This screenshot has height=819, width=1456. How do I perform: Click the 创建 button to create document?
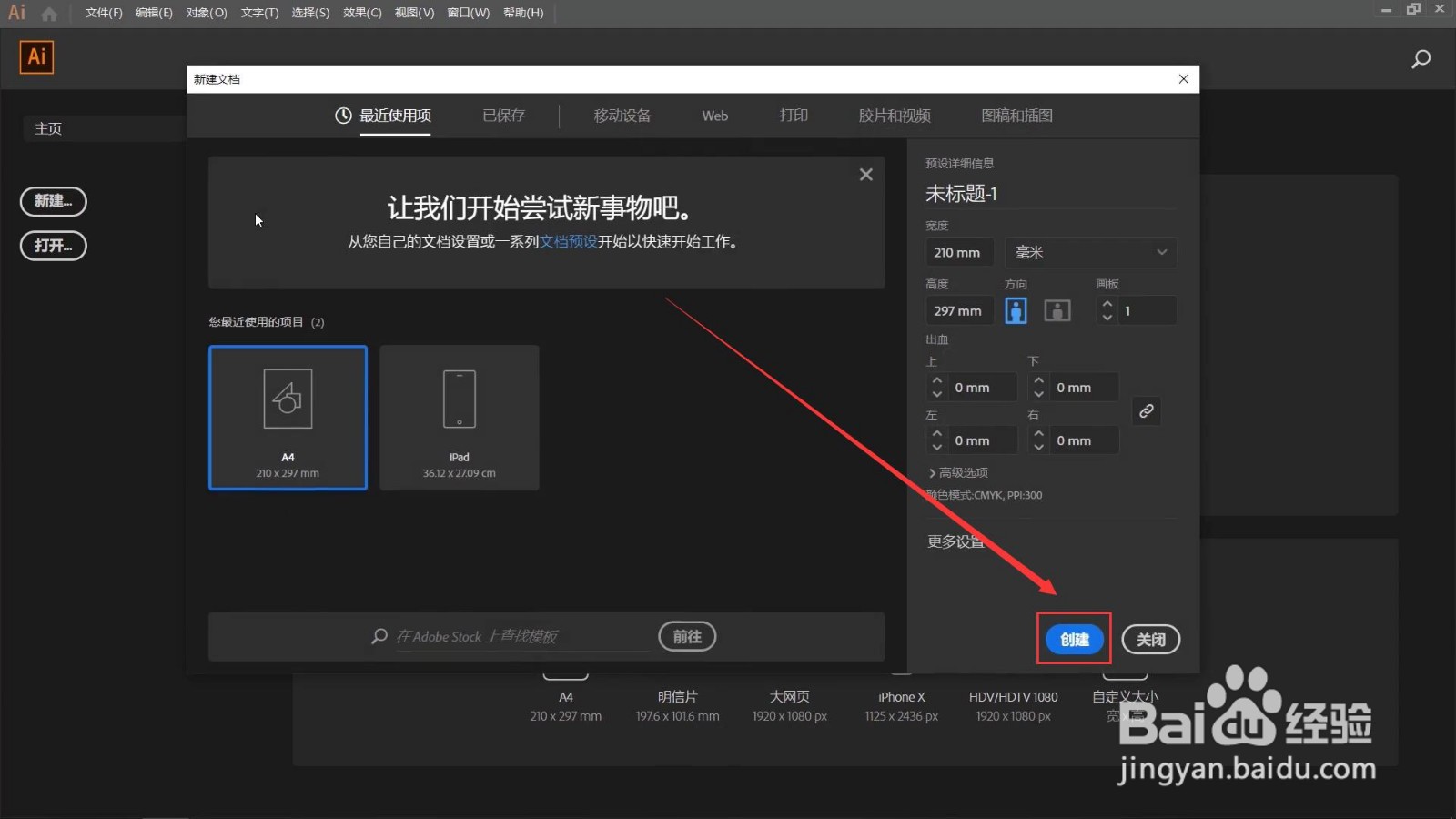[1074, 639]
